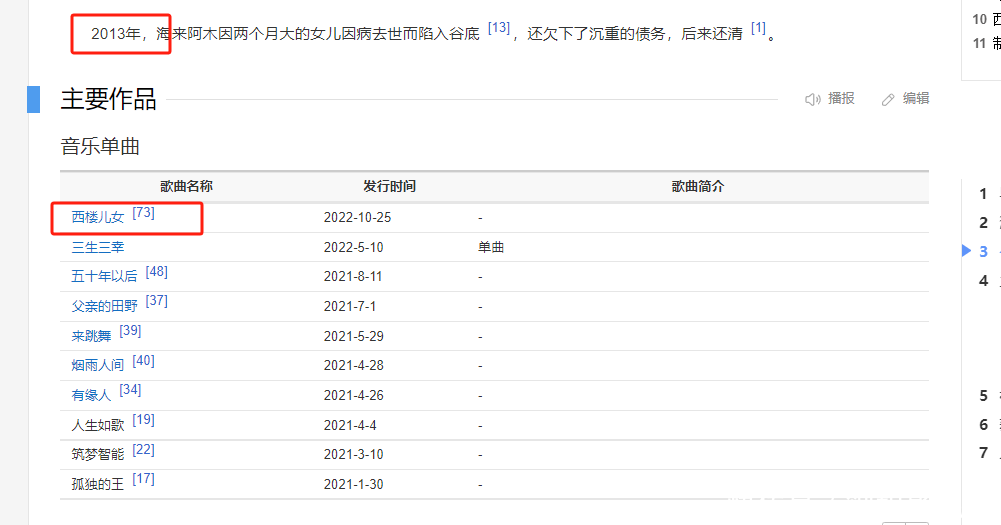This screenshot has height=525, width=1001.
Task: Open the 有缘人 song link
Action: [x=91, y=395]
